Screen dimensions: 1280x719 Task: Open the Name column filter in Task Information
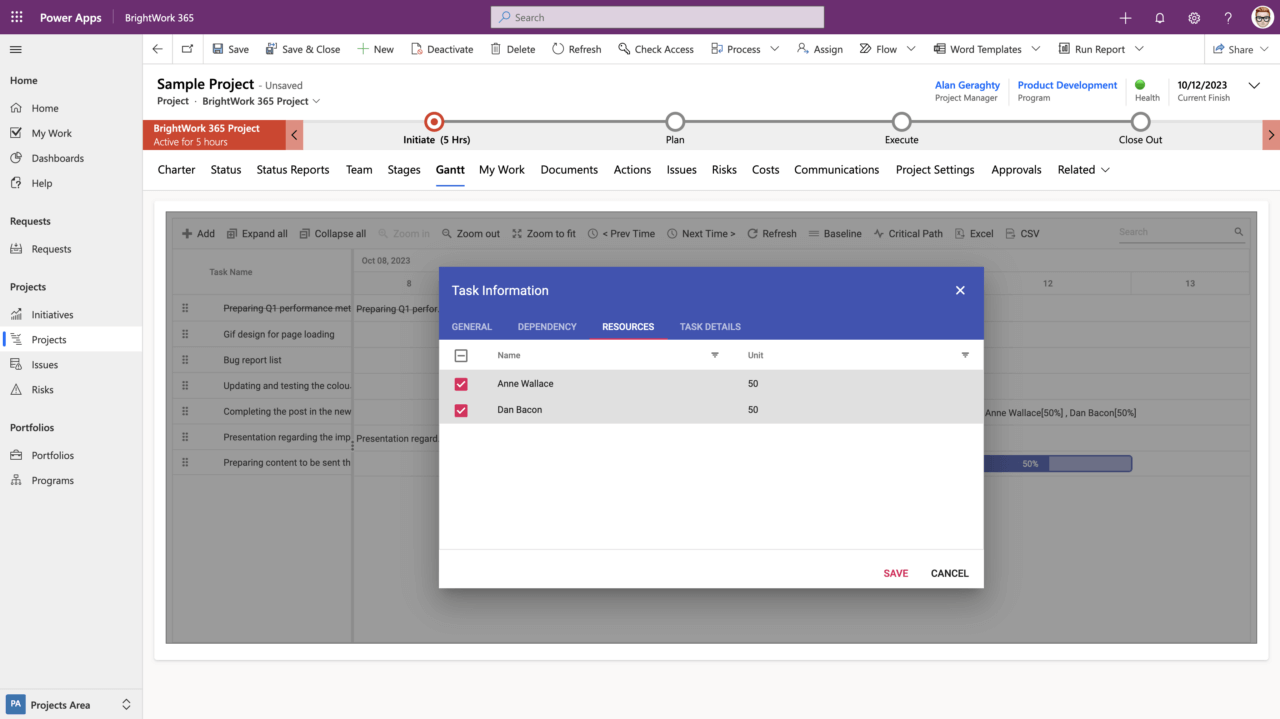714,355
